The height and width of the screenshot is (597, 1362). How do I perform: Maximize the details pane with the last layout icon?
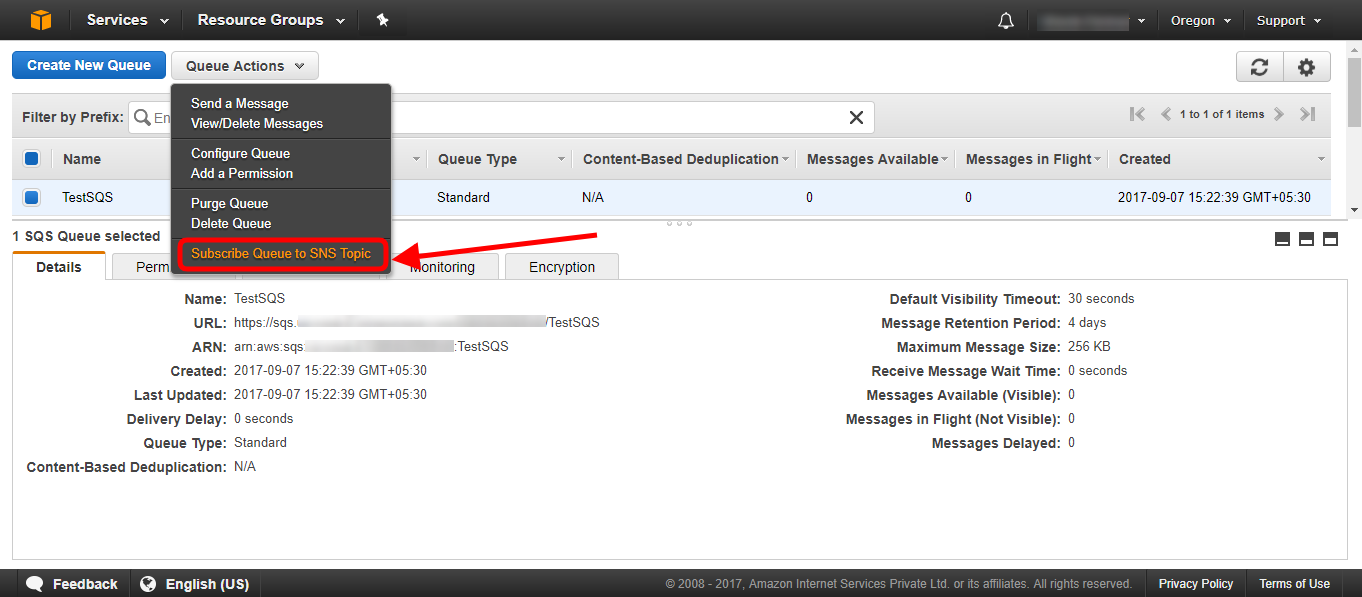point(1330,239)
